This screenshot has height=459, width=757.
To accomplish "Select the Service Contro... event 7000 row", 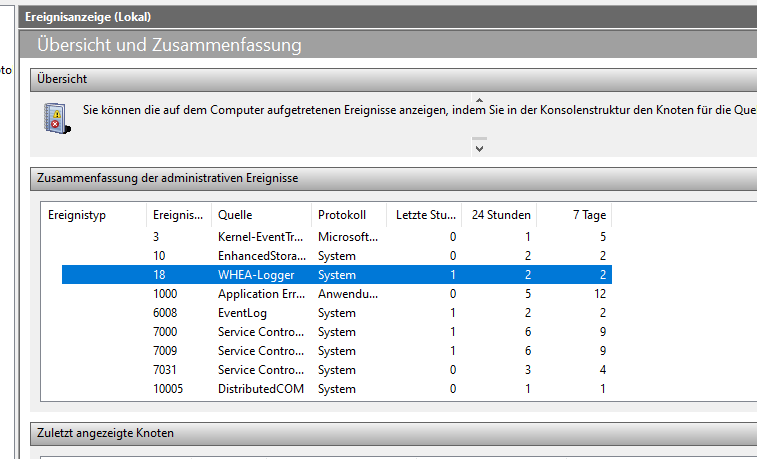I will tap(336, 332).
